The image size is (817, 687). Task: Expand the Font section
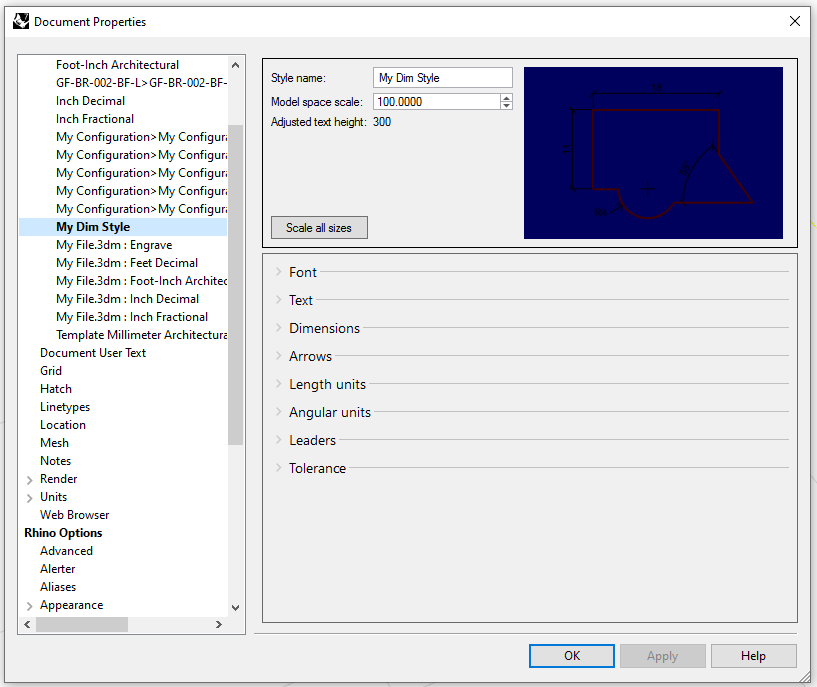[x=302, y=272]
